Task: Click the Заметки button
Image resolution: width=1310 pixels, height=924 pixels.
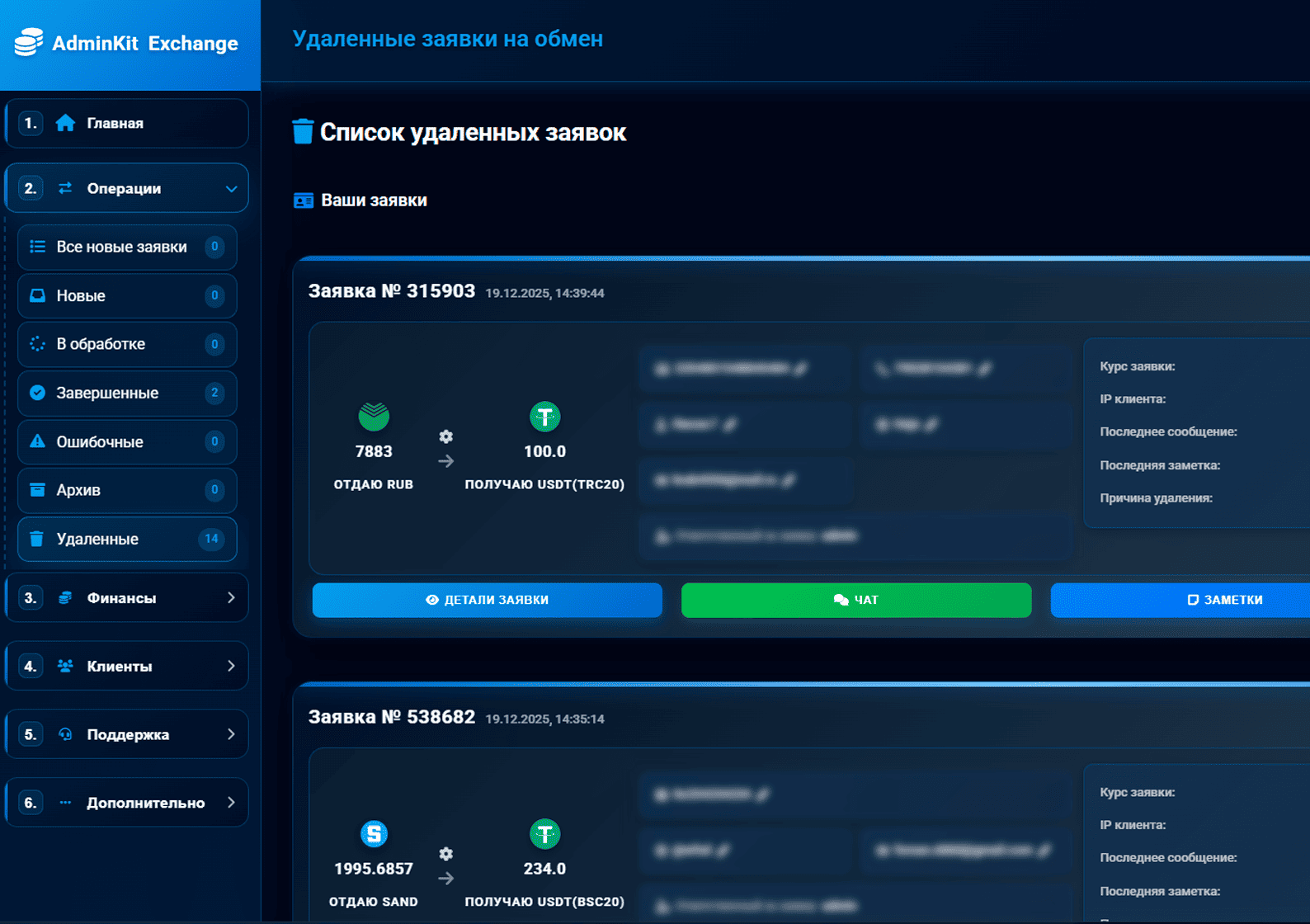Action: [1224, 600]
